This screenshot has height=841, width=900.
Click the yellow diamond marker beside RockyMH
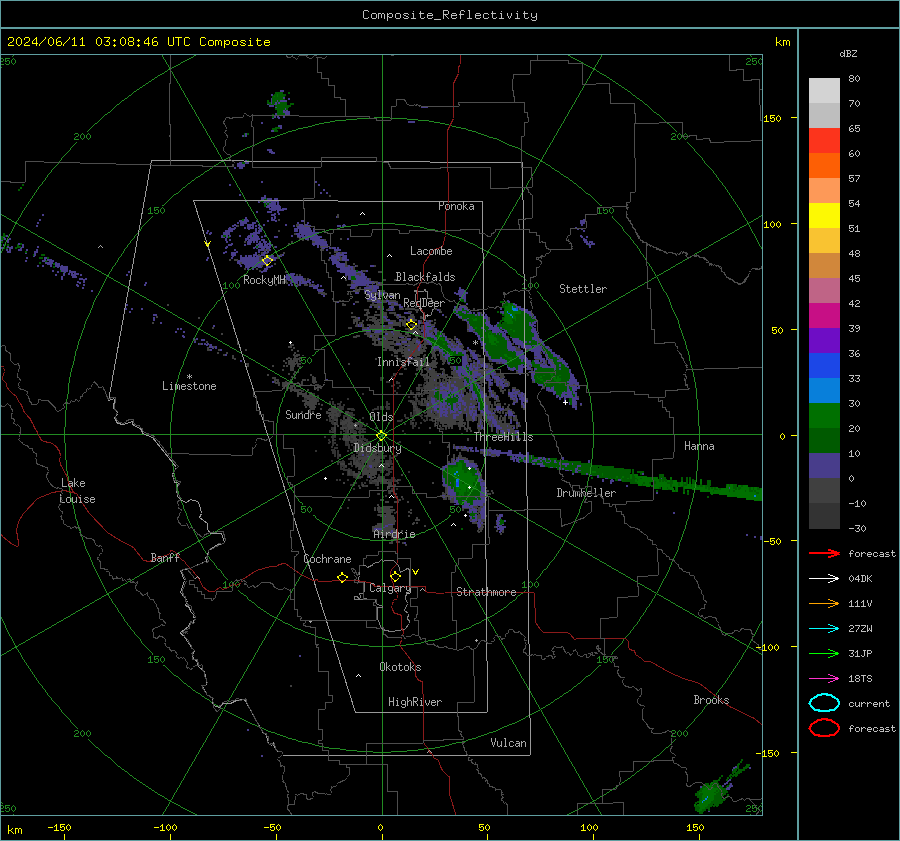pyautogui.click(x=267, y=260)
